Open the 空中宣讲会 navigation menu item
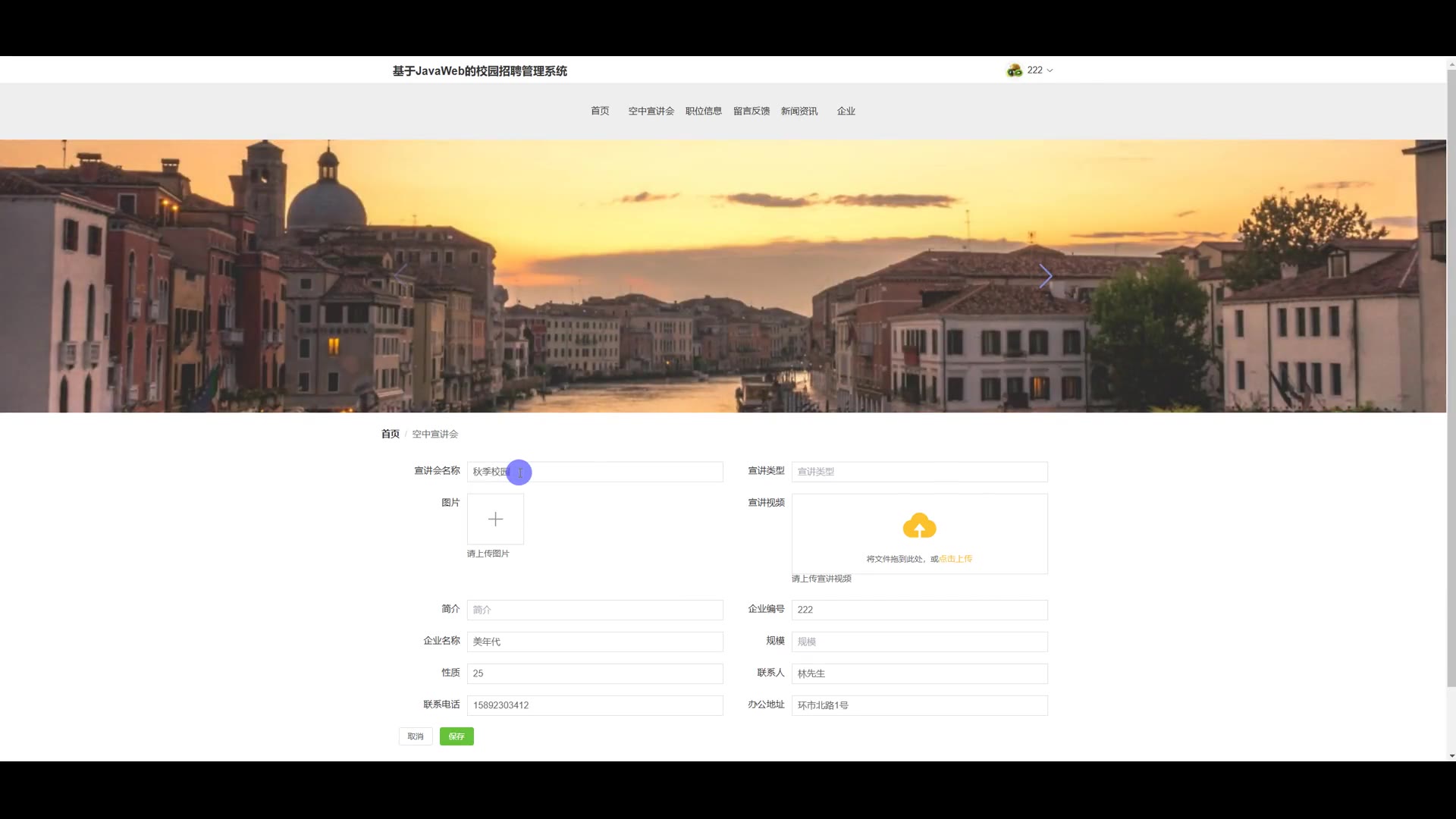The image size is (1456, 819). point(651,111)
